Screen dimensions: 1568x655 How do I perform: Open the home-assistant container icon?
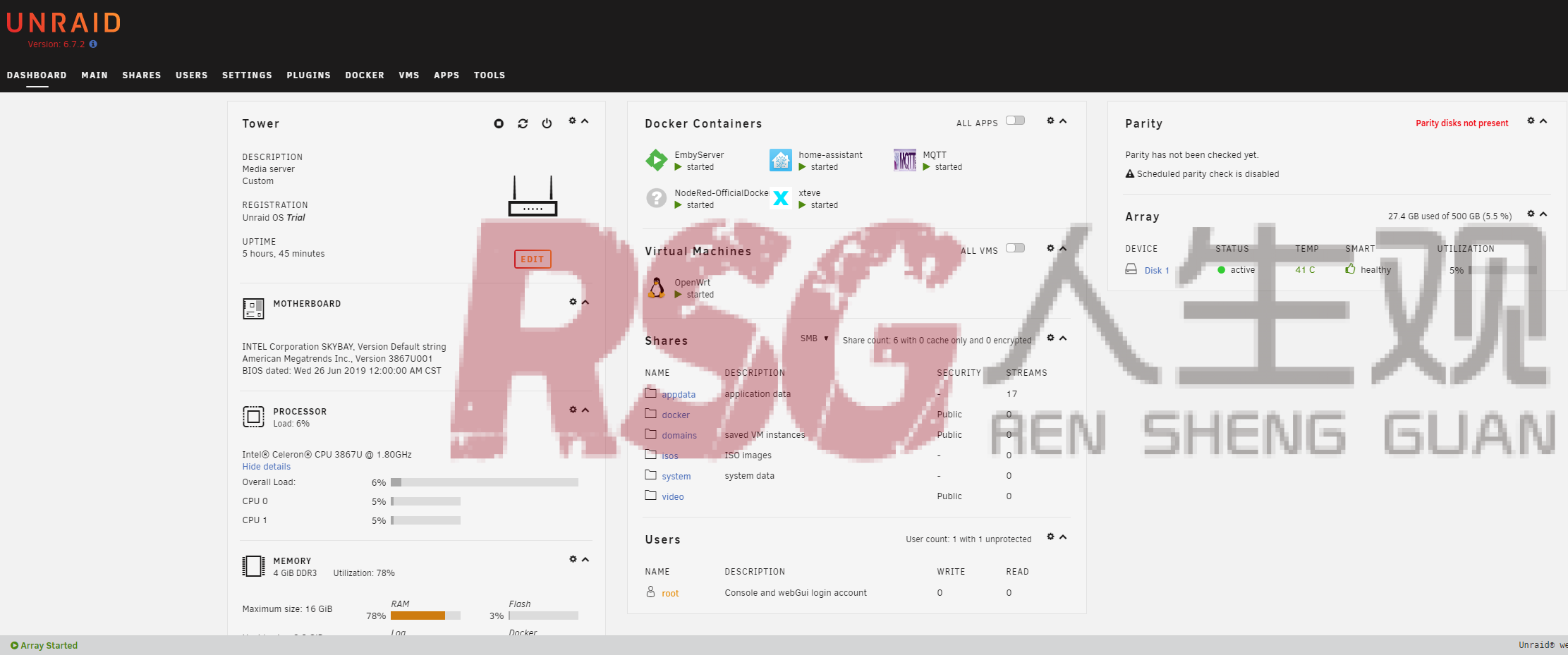[781, 160]
